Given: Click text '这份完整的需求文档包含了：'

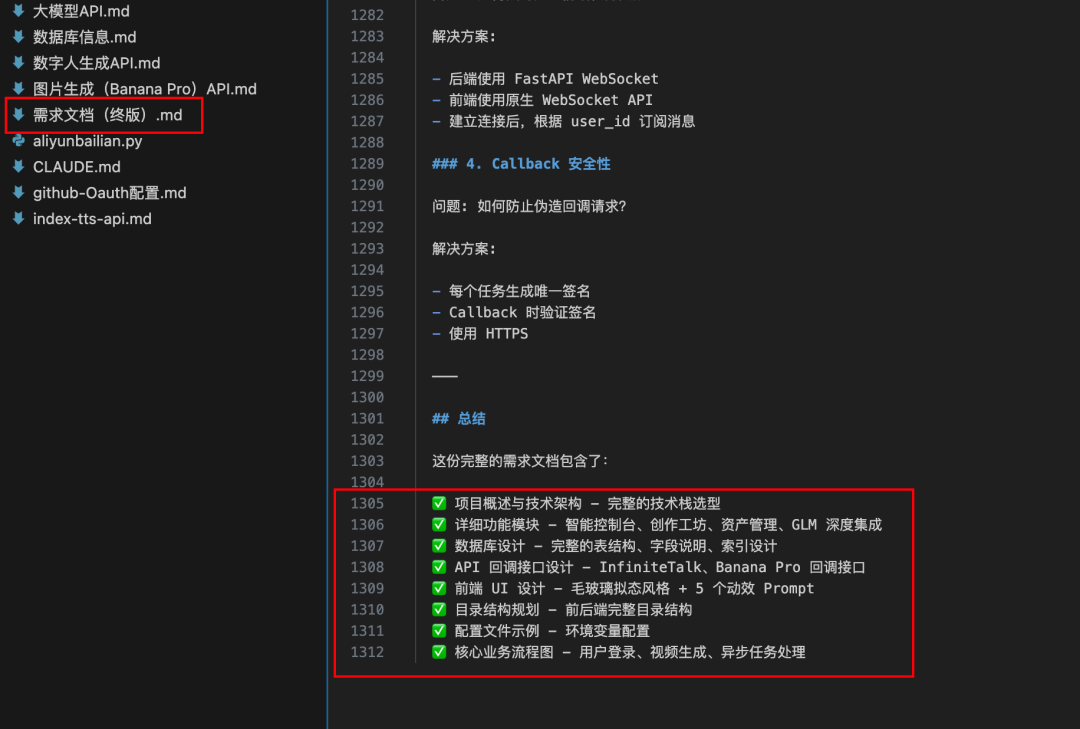Looking at the screenshot, I should click(520, 460).
